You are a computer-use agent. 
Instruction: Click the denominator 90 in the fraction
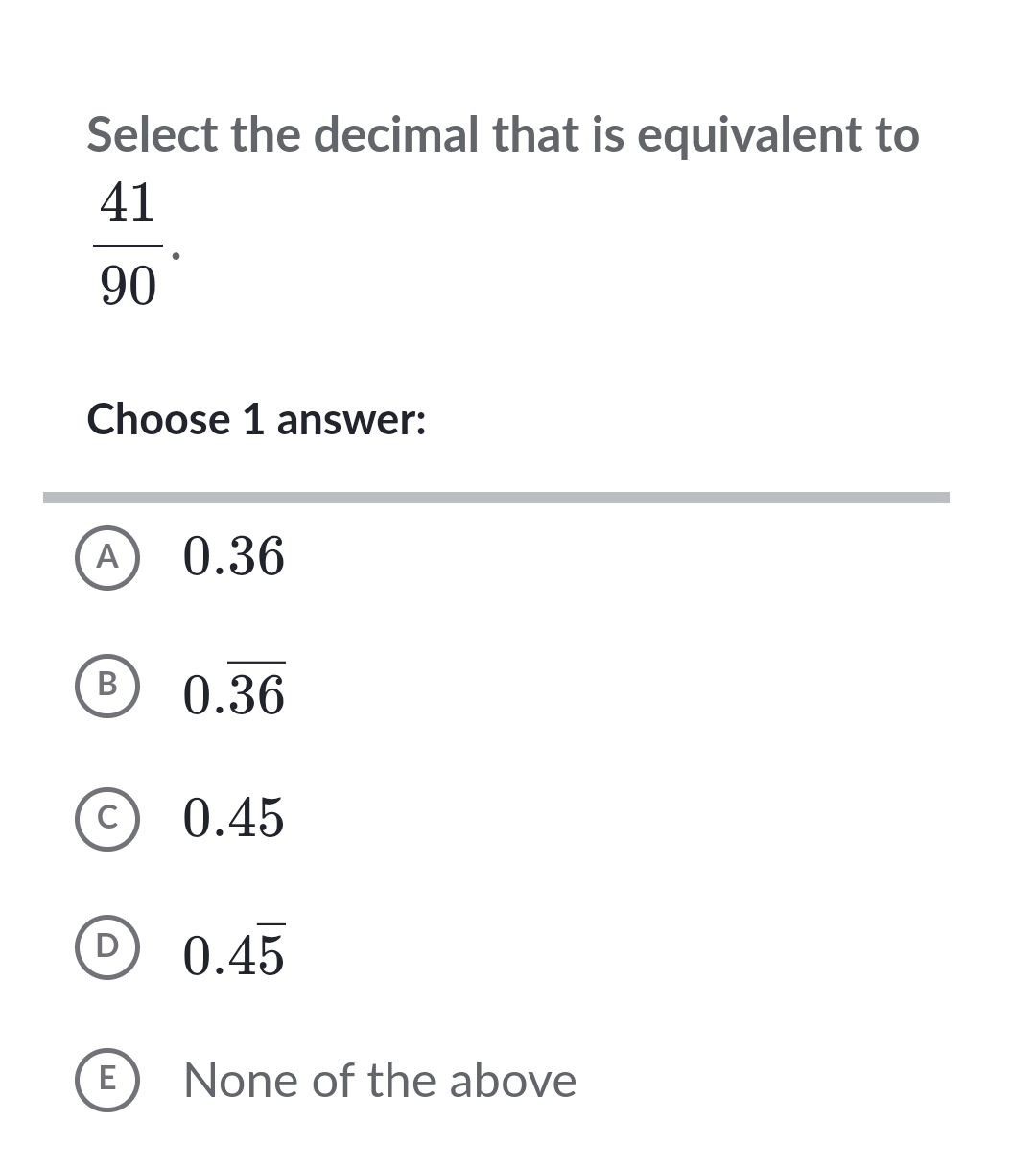pyautogui.click(x=128, y=286)
